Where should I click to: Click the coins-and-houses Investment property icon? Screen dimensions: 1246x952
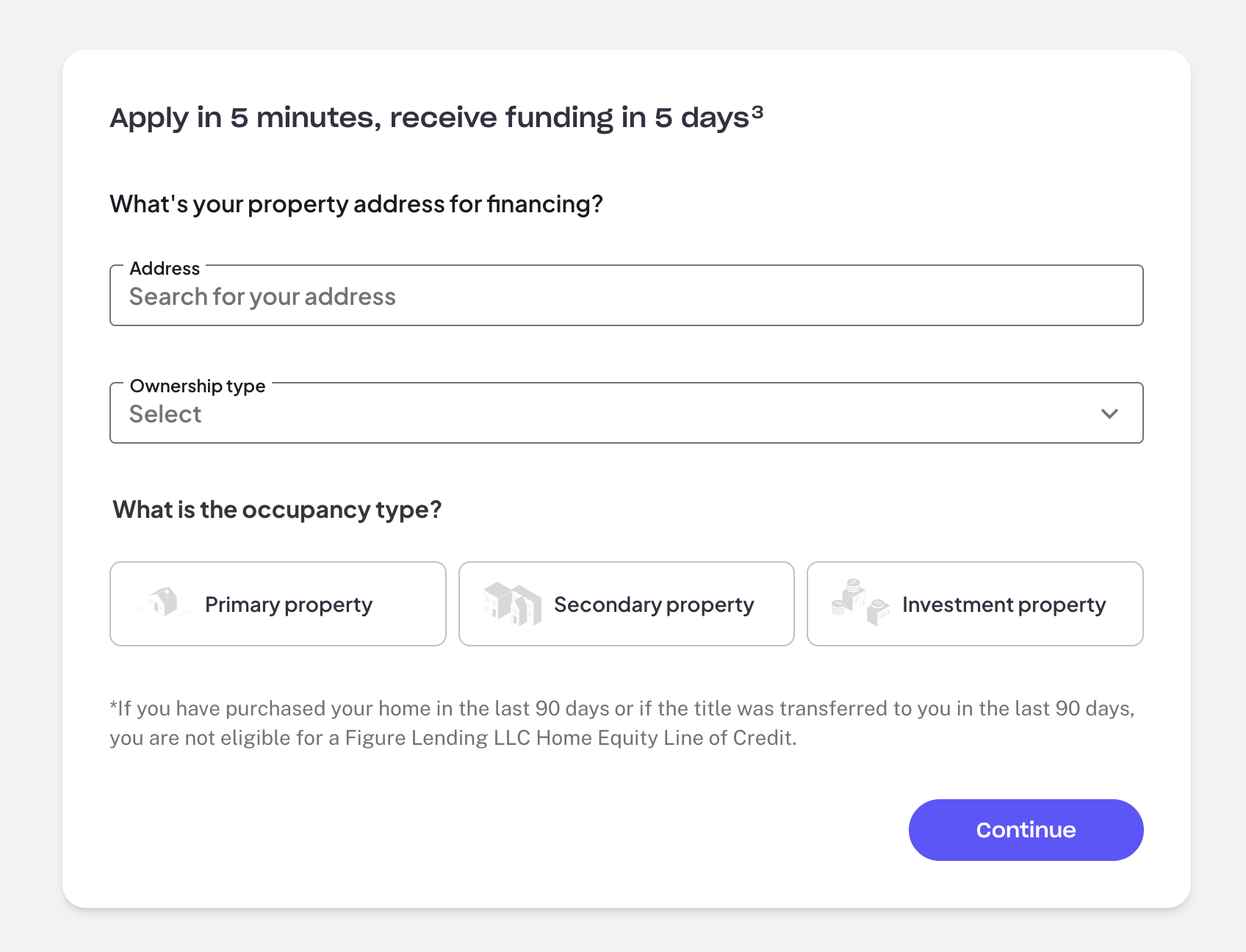(860, 602)
